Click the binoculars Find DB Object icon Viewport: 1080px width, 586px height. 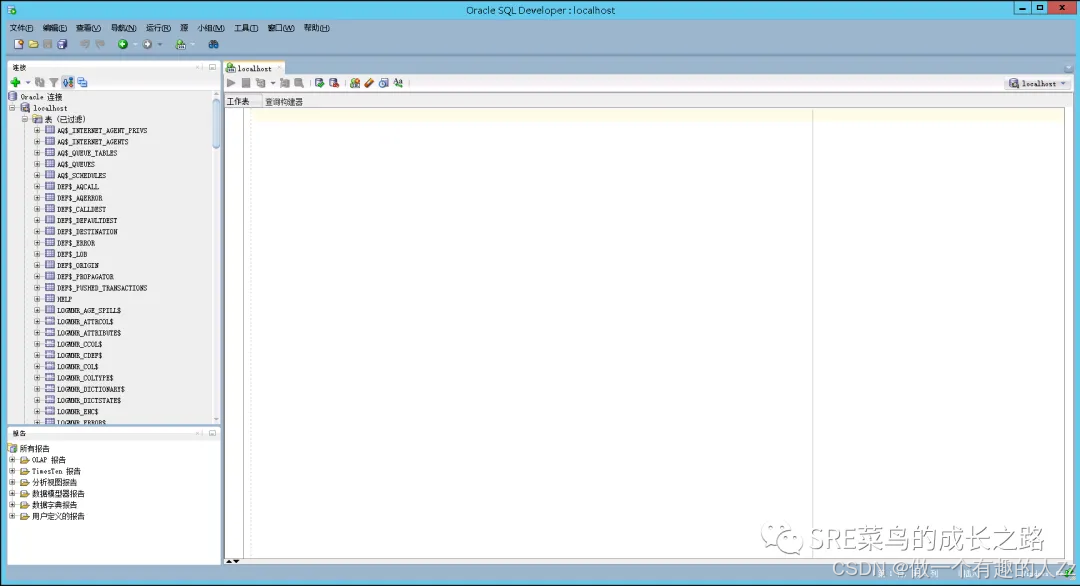[214, 44]
